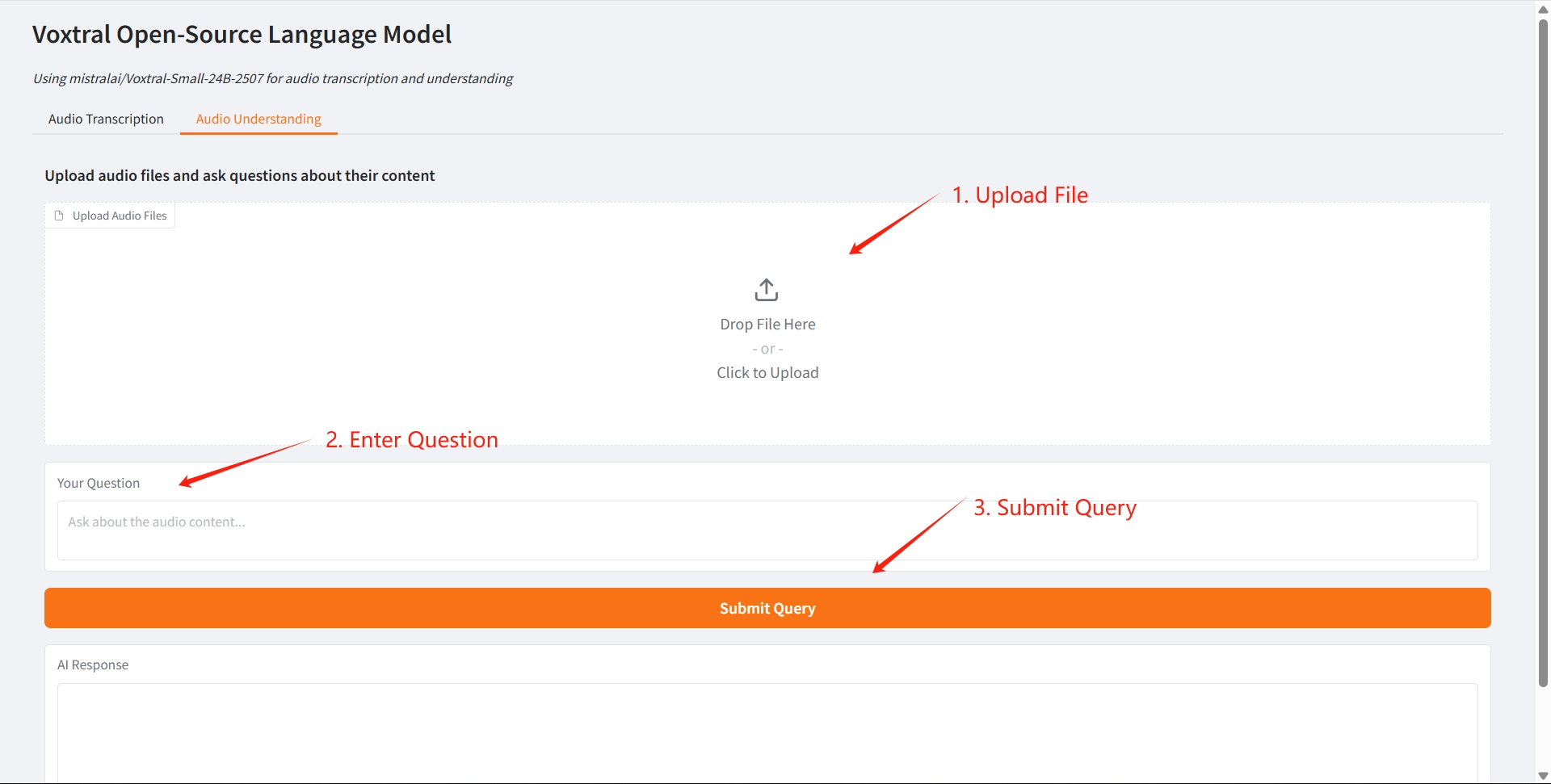Click the upload arrow icon in drop zone
This screenshot has height=784, width=1551.
(766, 290)
